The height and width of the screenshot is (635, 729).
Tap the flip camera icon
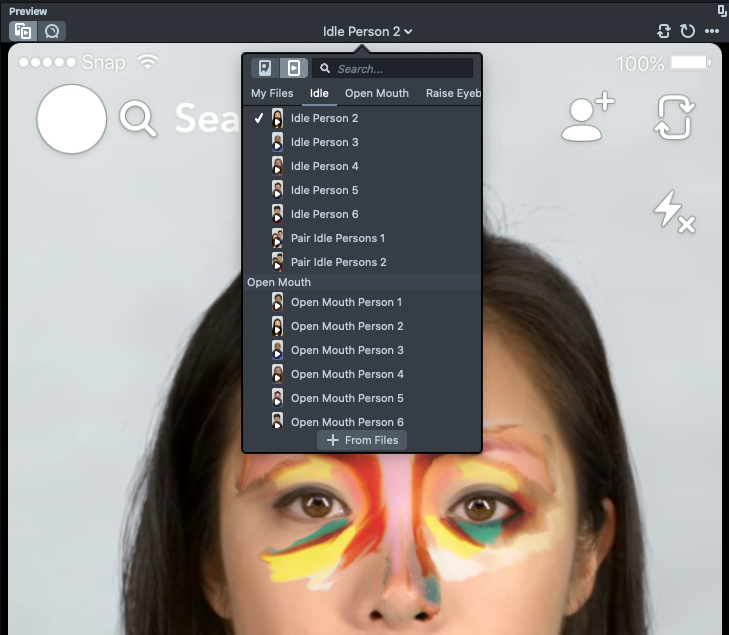click(675, 118)
